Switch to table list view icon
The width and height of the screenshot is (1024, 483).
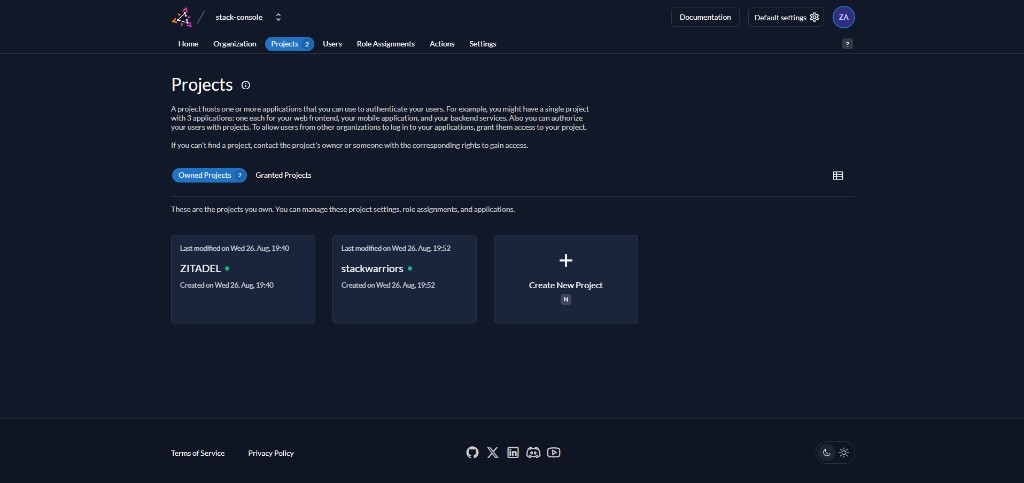point(838,175)
